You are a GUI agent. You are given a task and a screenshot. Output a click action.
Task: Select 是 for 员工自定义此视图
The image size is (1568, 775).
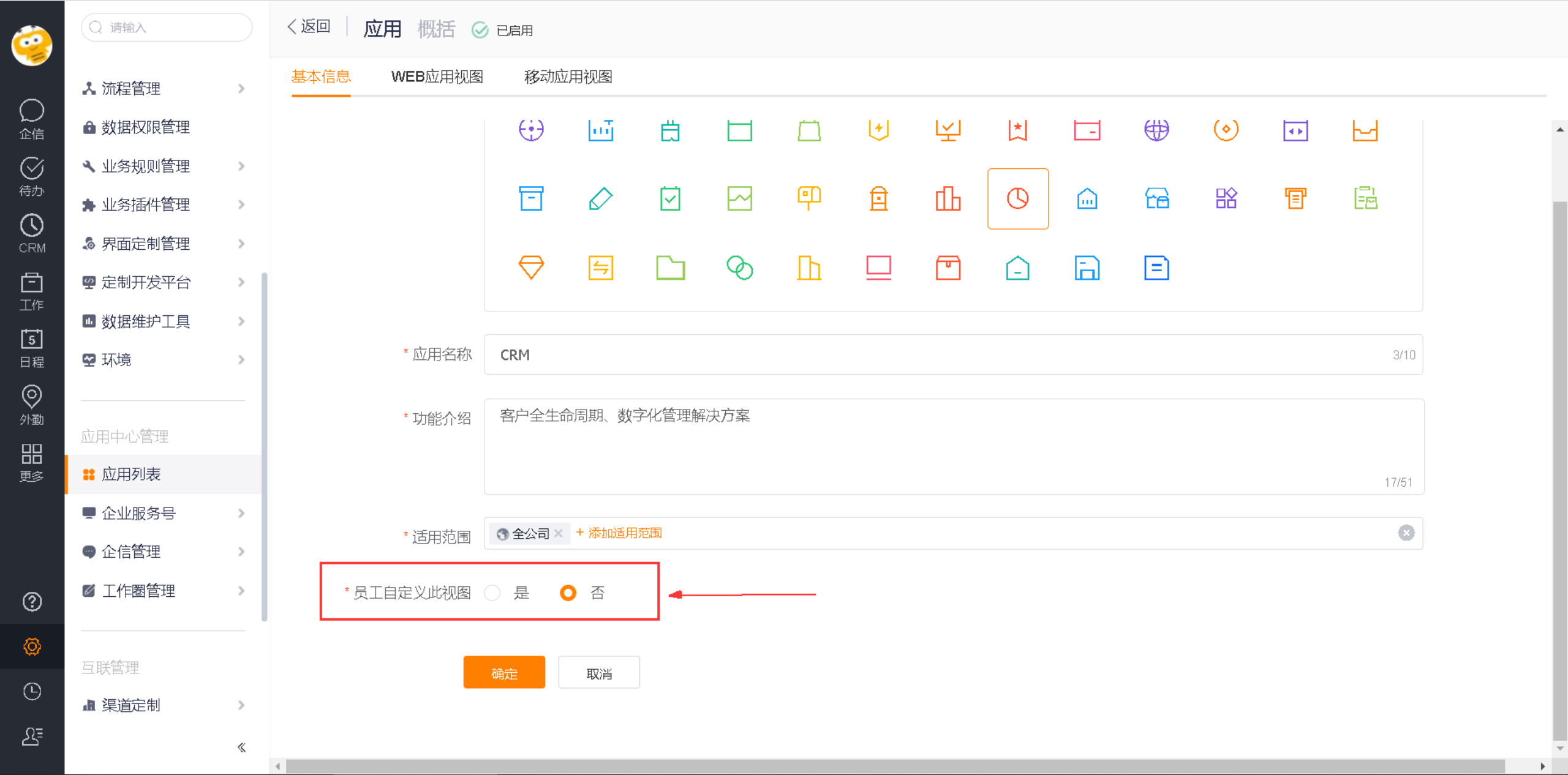pyautogui.click(x=492, y=593)
